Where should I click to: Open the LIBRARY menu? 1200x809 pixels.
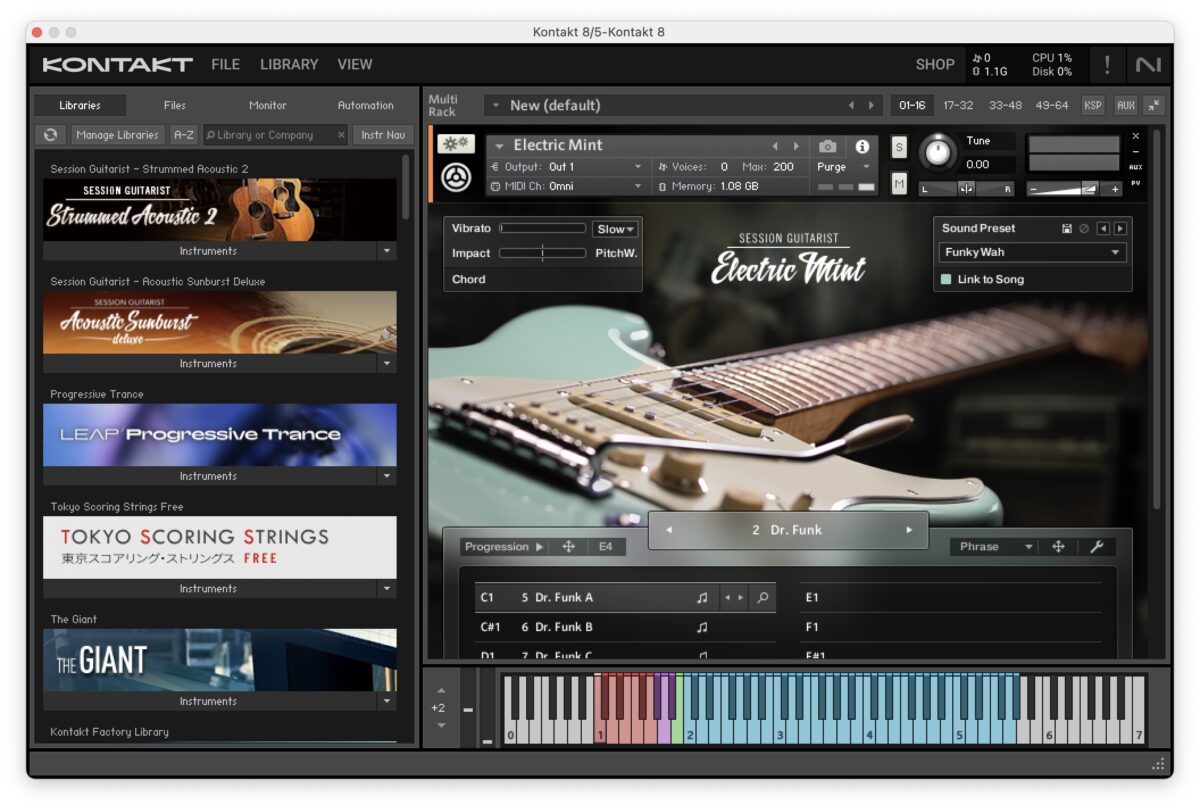click(289, 64)
